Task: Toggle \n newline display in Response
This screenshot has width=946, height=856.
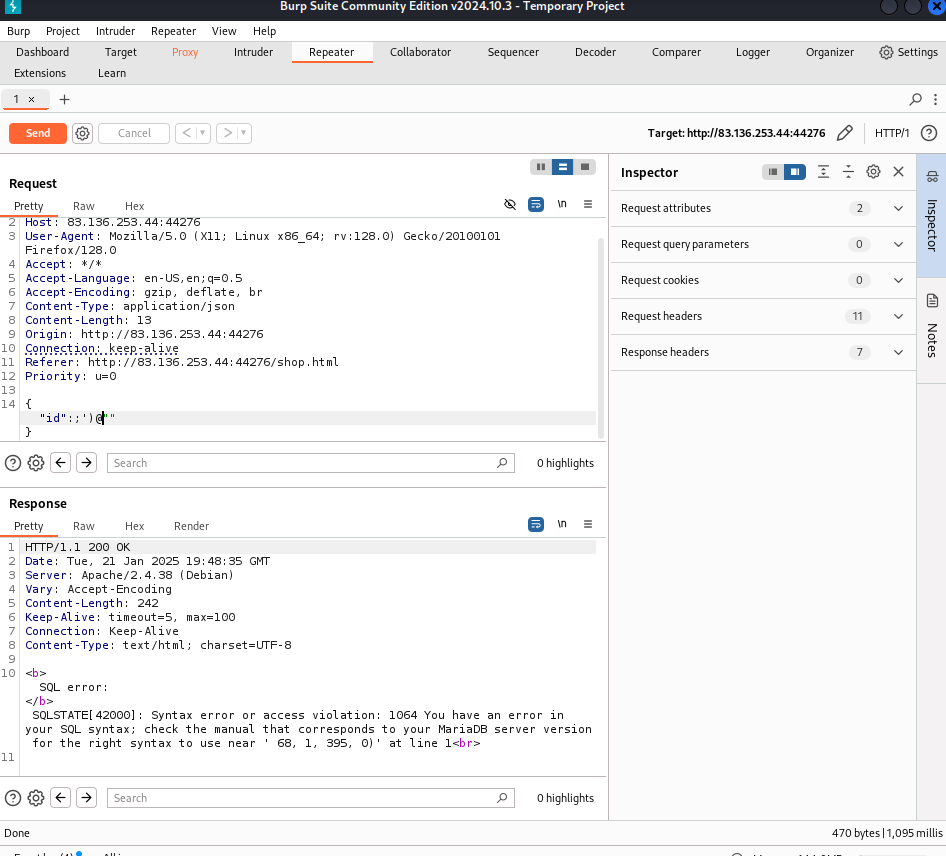Action: tap(562, 524)
